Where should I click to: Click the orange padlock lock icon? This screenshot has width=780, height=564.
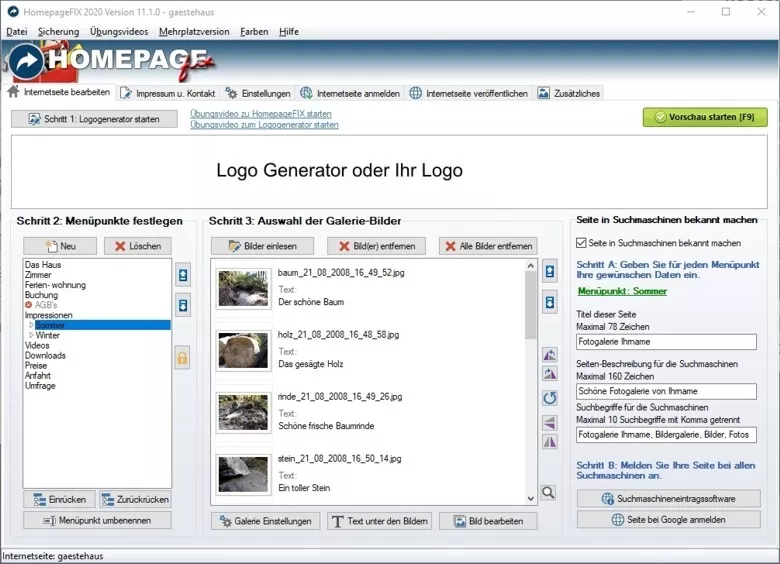(183, 358)
